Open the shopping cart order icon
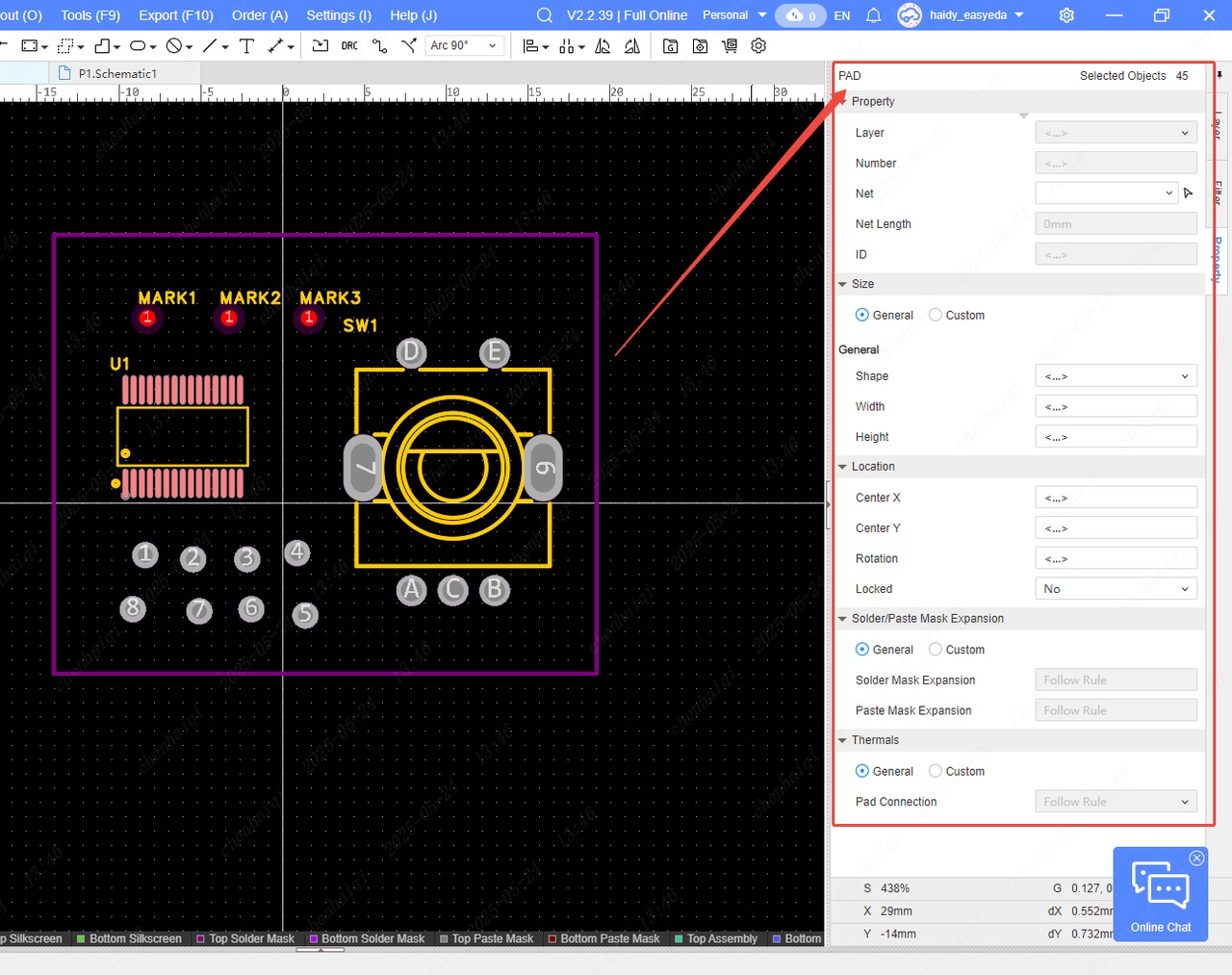This screenshot has height=975, width=1232. point(730,46)
